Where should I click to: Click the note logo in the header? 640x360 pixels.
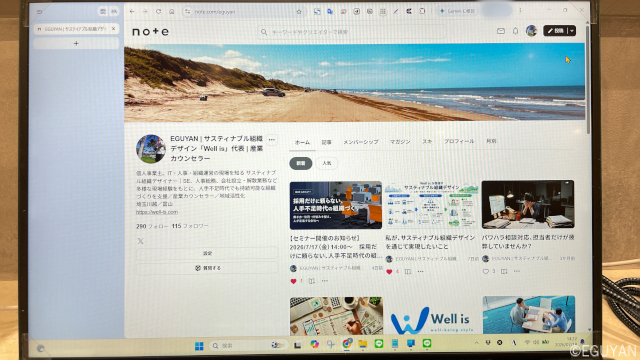[x=150, y=31]
